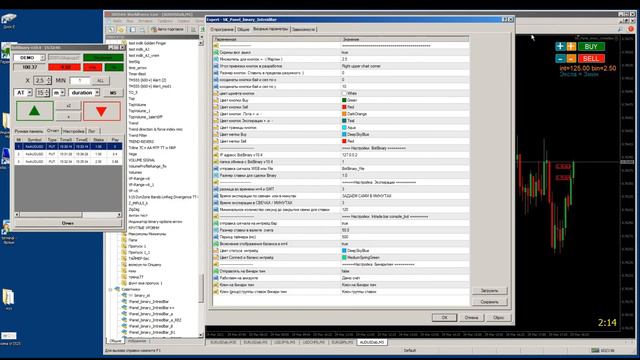
Task: Click the 127.0.0.2 IP address value
Action: tap(349, 155)
